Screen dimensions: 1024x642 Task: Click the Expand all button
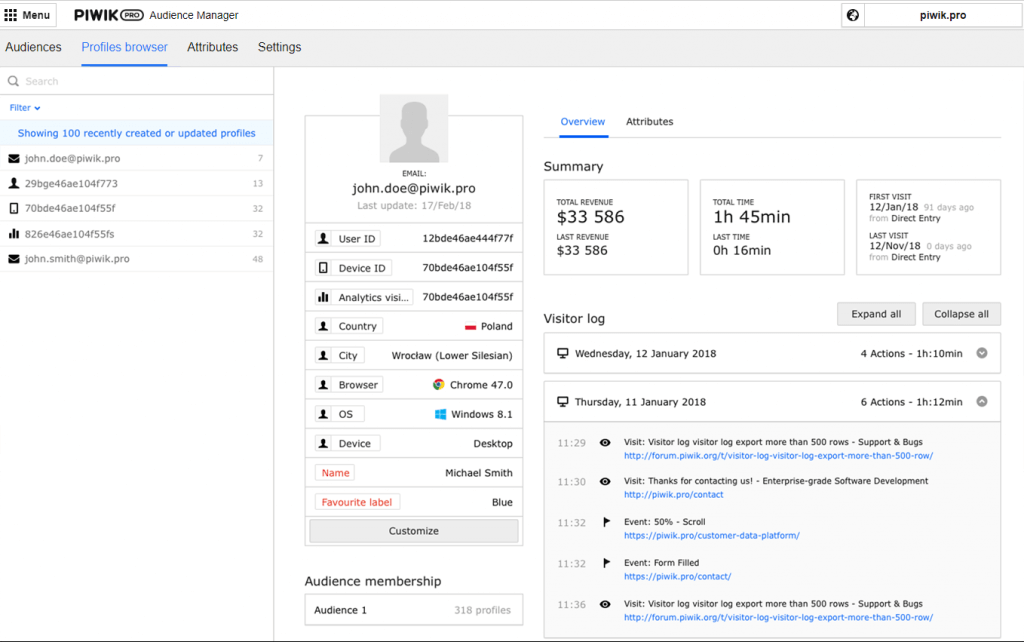[x=875, y=314]
